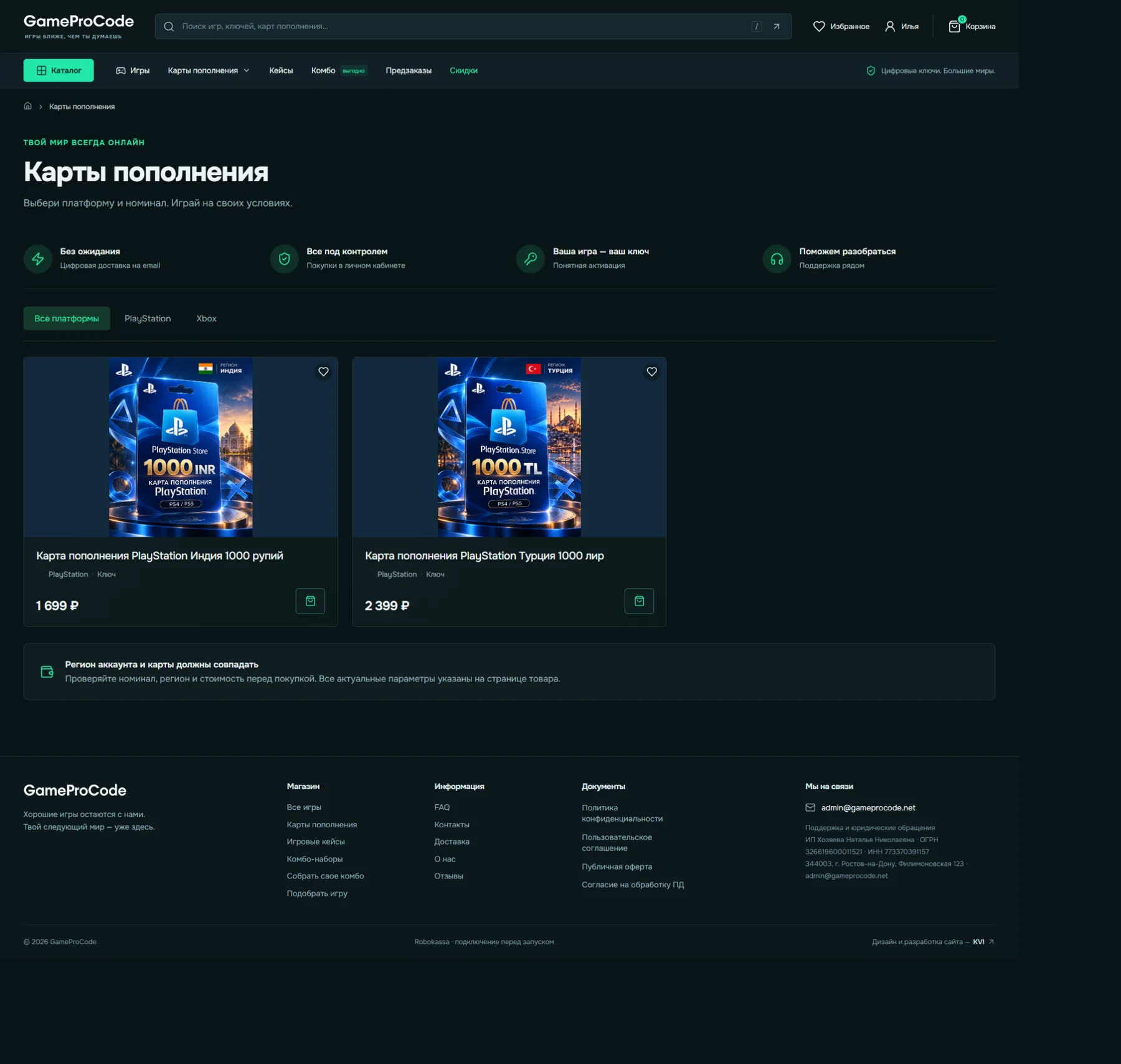The height and width of the screenshot is (1064, 1121).
Task: Open the Скидки menu item
Action: pyautogui.click(x=463, y=70)
